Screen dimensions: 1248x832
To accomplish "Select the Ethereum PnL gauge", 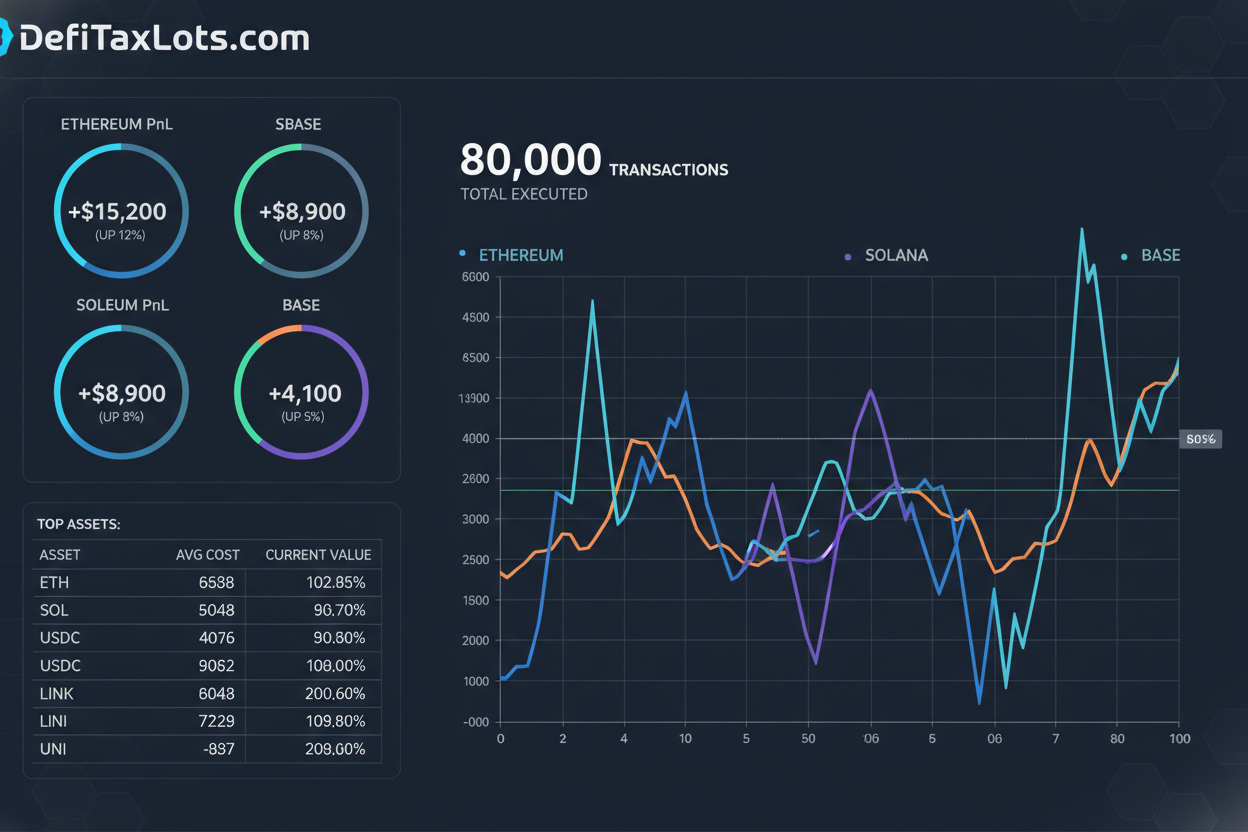I will pyautogui.click(x=121, y=211).
